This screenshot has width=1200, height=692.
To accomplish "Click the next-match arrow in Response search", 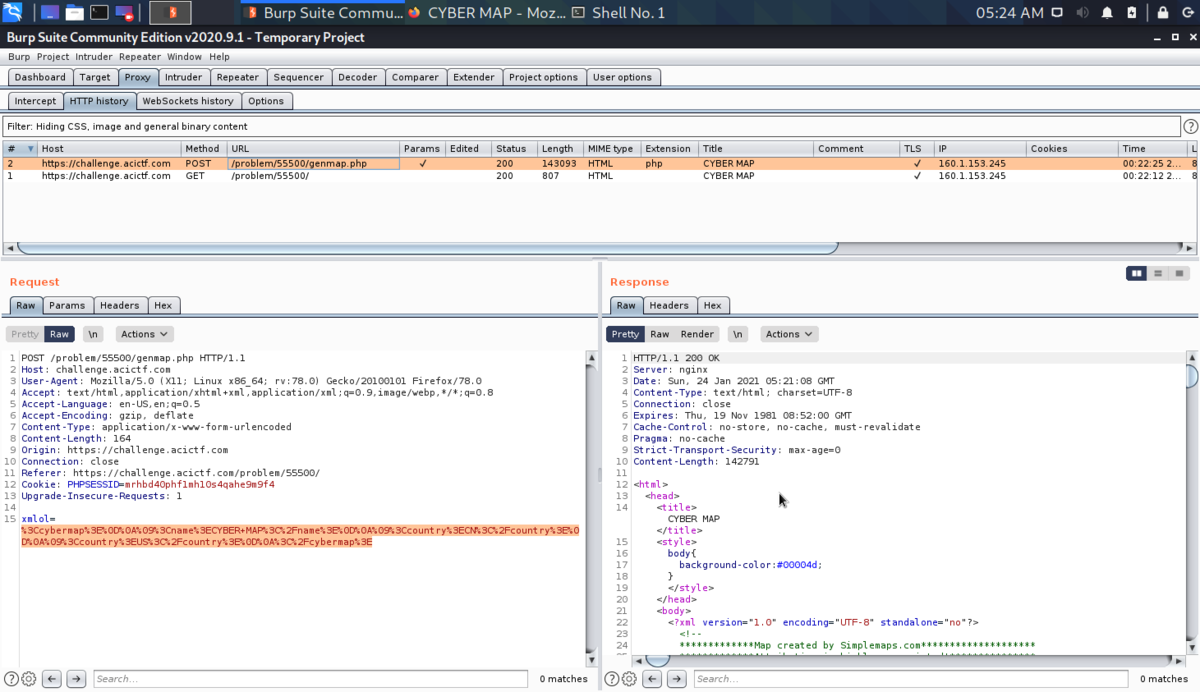I will [x=676, y=678].
